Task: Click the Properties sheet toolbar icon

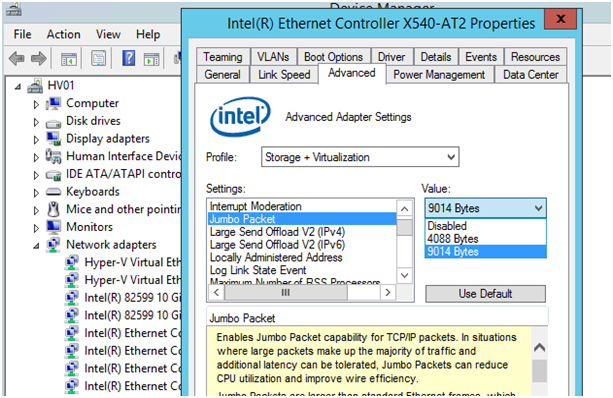Action: point(99,59)
